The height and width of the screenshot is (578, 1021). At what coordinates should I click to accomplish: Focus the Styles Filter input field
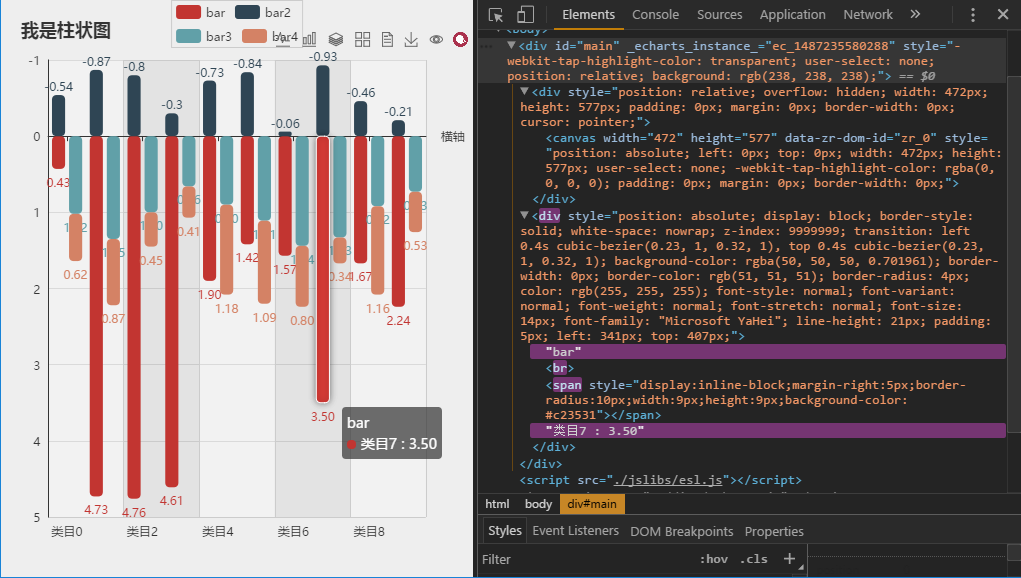(586, 559)
